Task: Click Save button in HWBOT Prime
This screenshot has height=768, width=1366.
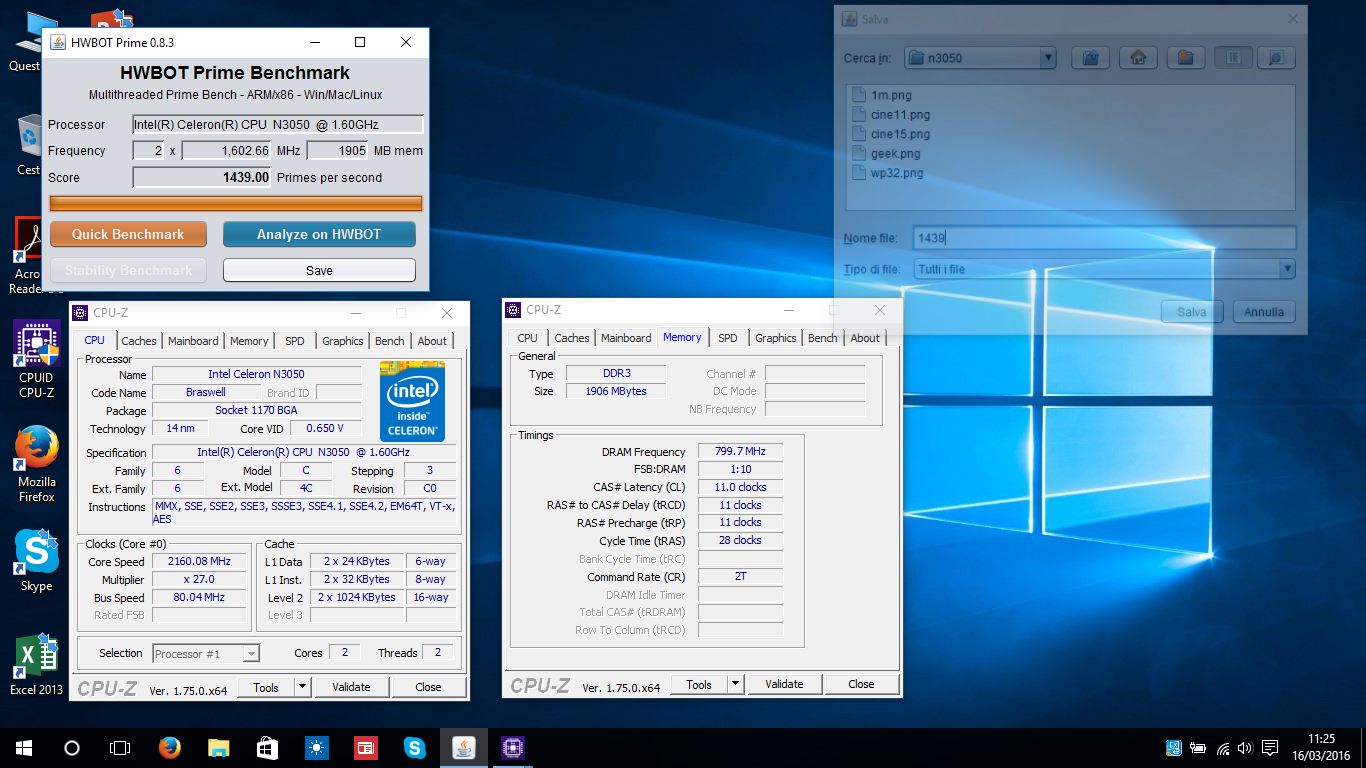Action: [x=319, y=270]
